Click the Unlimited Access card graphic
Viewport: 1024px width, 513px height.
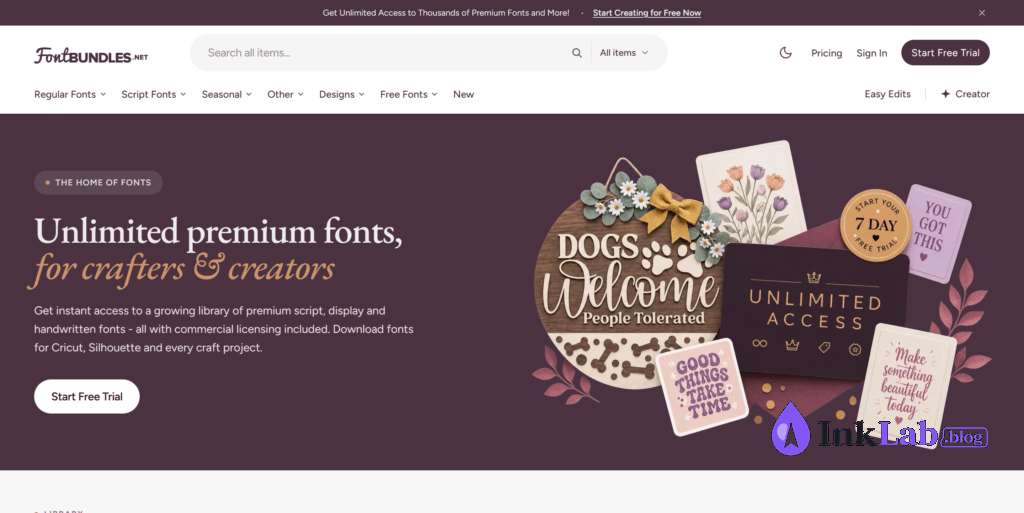(815, 311)
